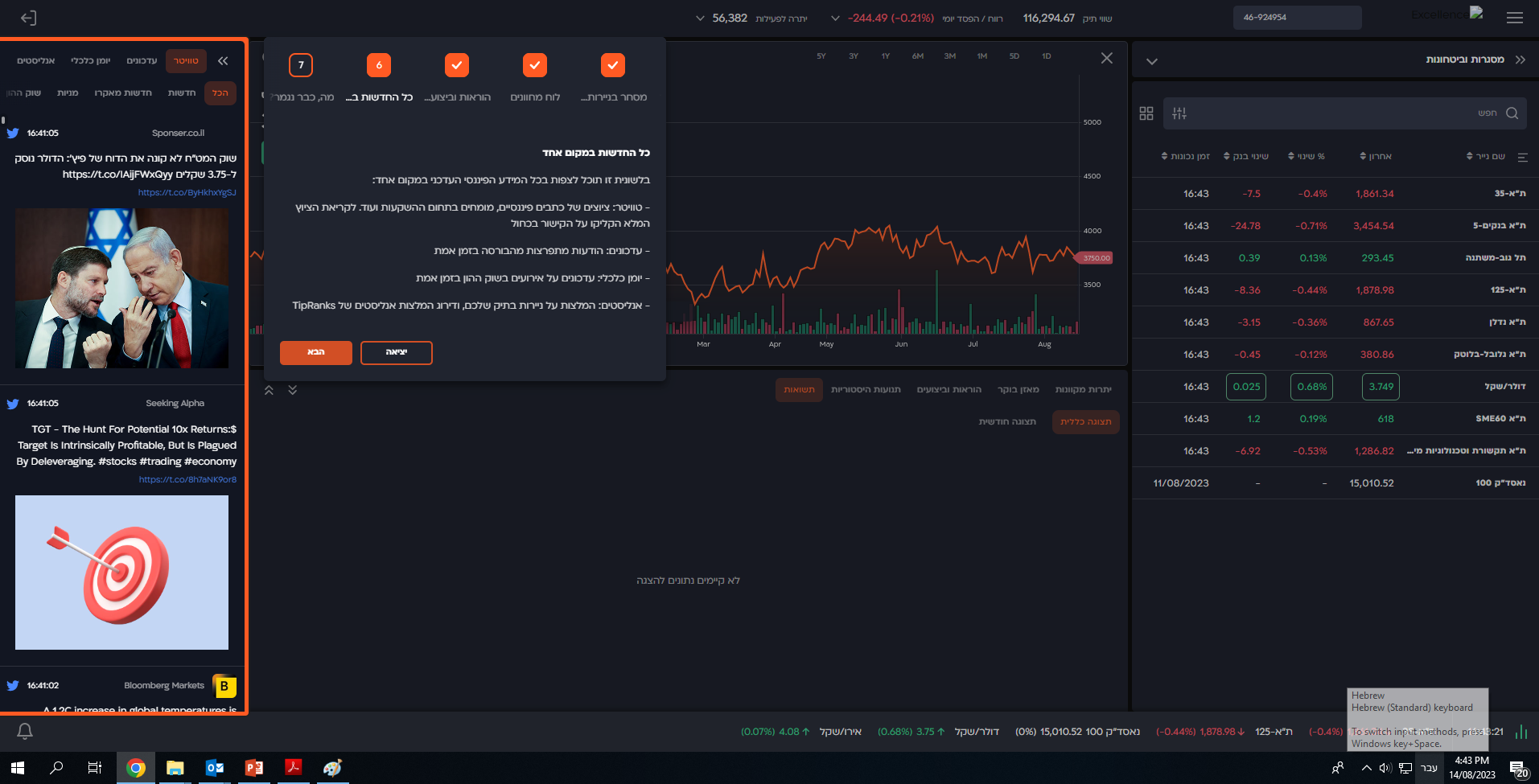Collapse the news panel double-chevron
1539x784 pixels.
point(223,61)
